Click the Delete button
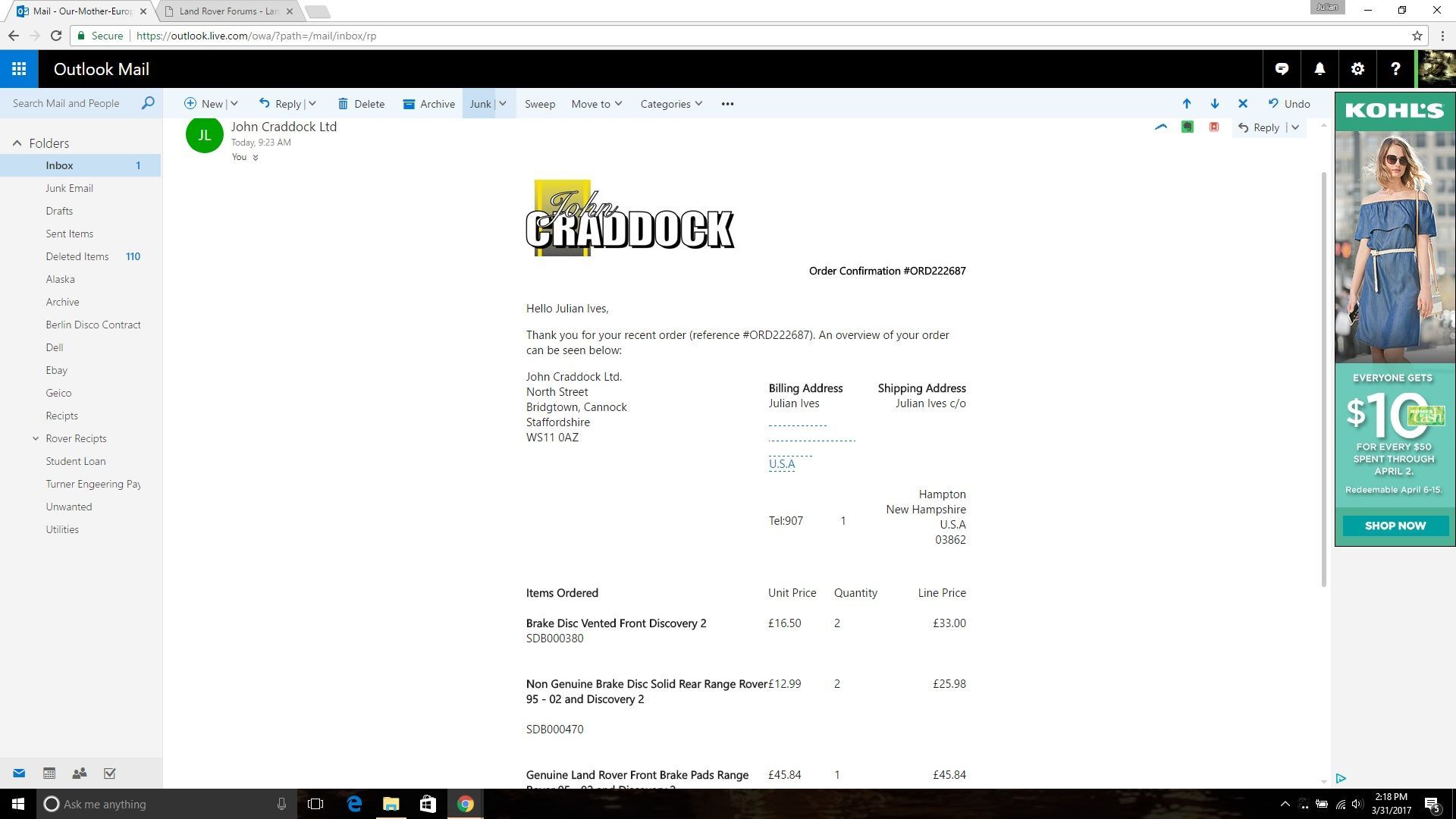 (361, 104)
